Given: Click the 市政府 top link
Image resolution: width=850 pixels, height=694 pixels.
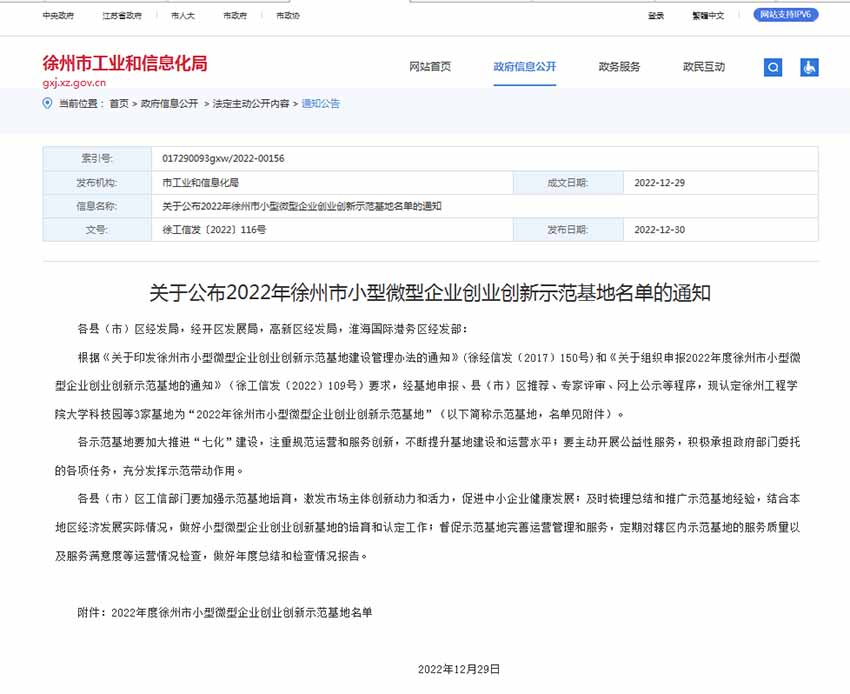Looking at the screenshot, I should click(x=235, y=16).
